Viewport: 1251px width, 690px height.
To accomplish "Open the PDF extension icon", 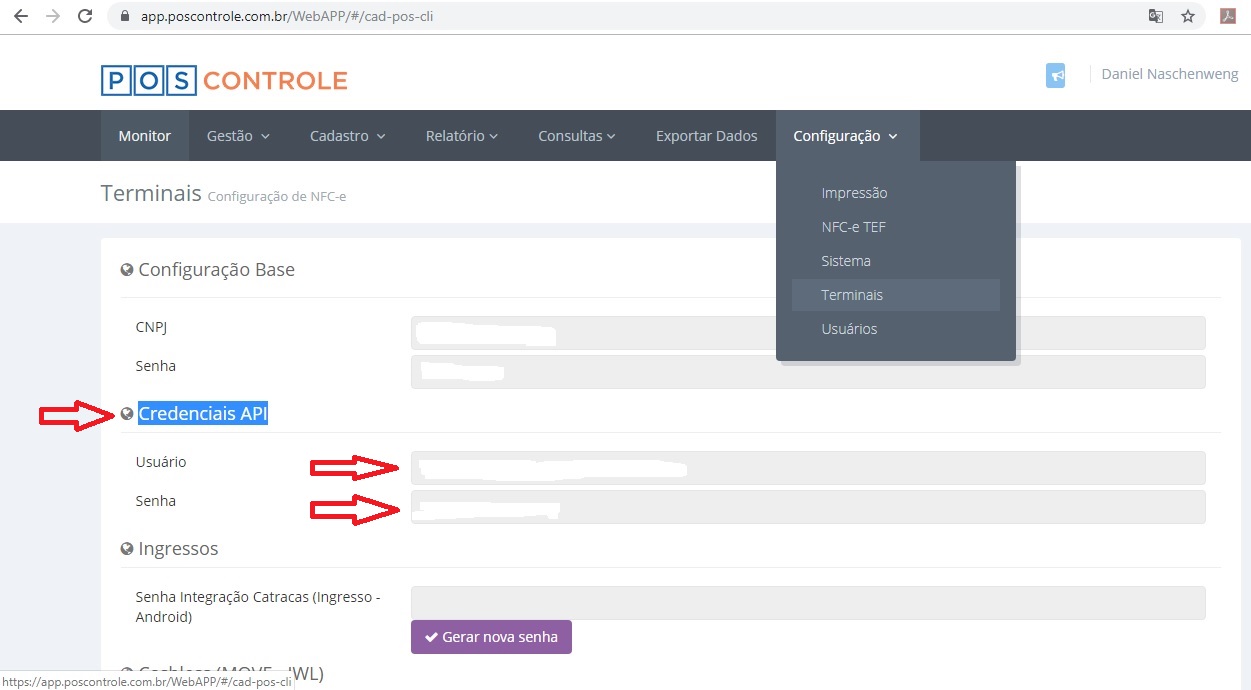I will click(x=1228, y=16).
